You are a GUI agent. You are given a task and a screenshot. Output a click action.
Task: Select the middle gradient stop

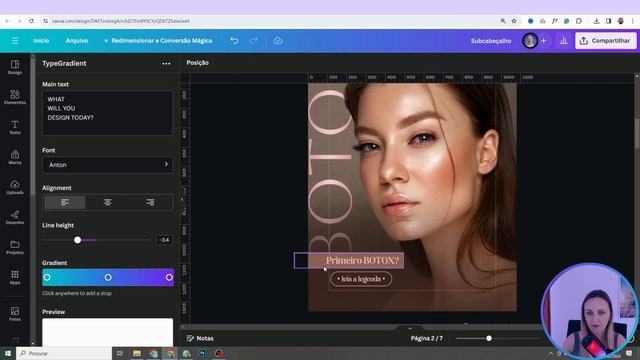(x=108, y=278)
